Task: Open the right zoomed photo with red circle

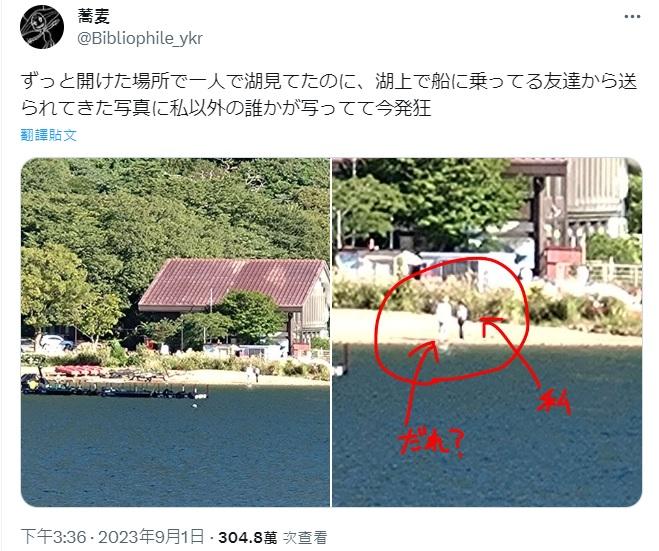Action: click(487, 332)
